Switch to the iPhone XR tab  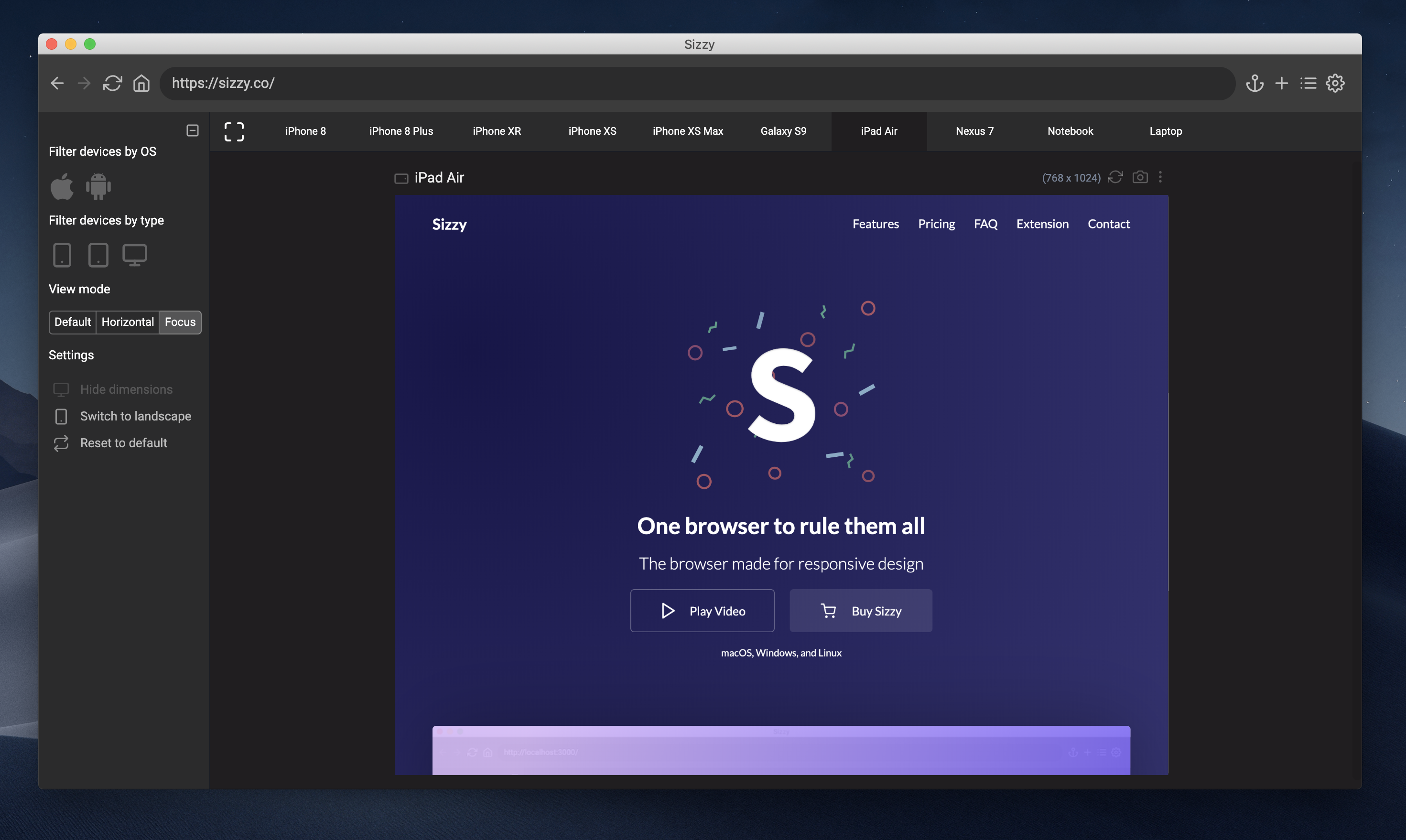tap(497, 131)
